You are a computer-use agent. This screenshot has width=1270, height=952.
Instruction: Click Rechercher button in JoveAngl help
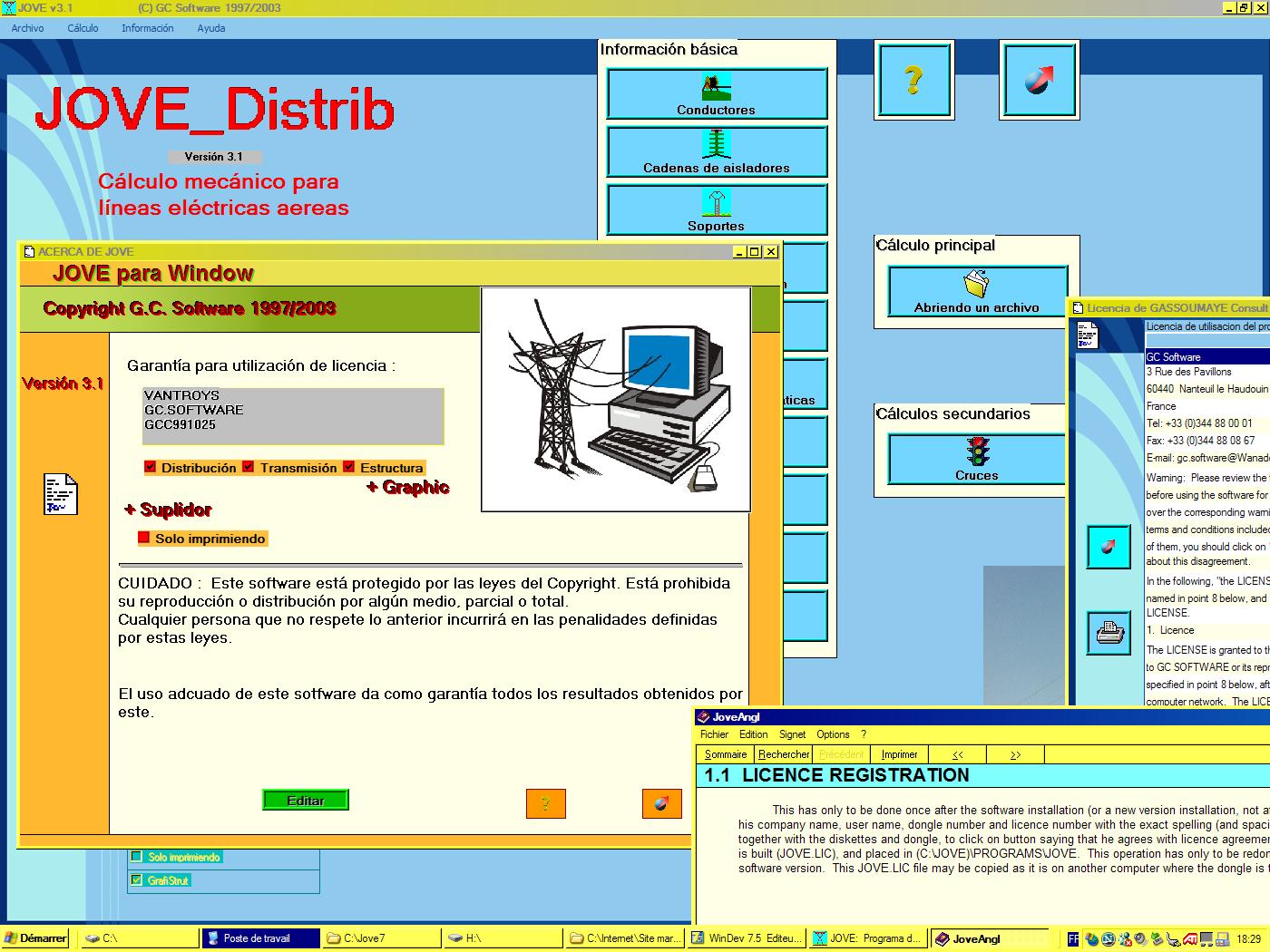[x=784, y=754]
